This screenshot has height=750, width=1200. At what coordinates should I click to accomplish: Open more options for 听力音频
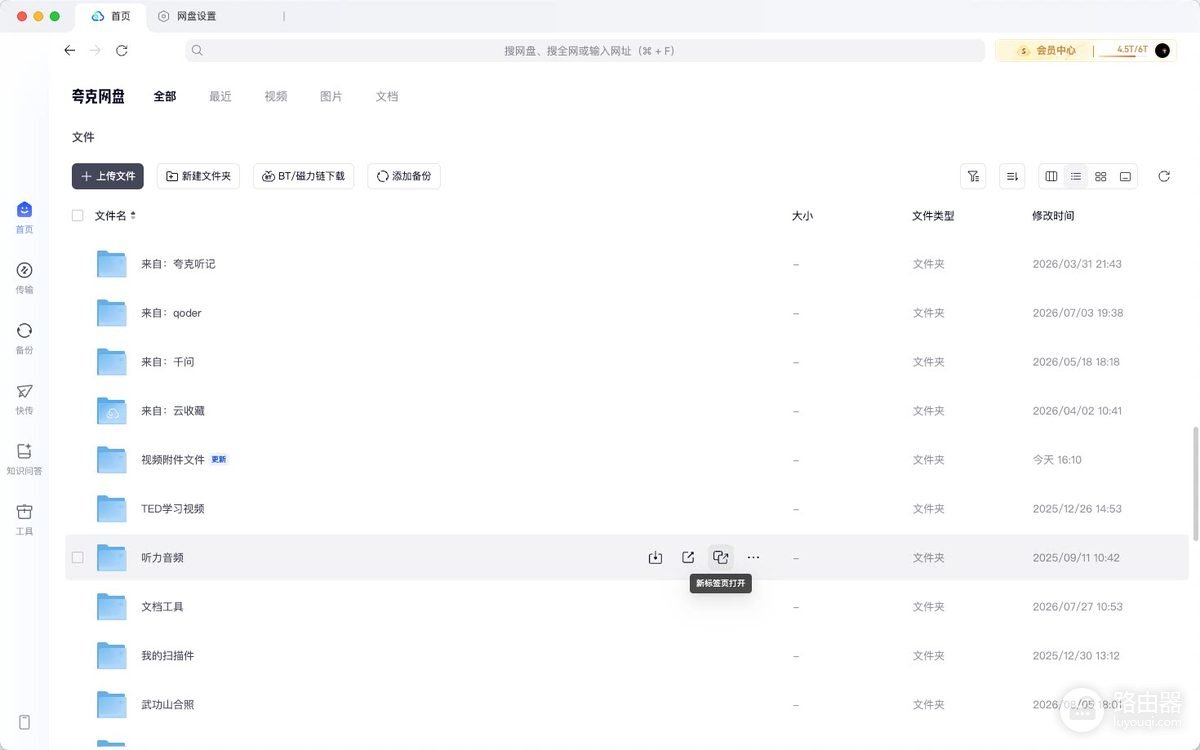click(x=754, y=557)
